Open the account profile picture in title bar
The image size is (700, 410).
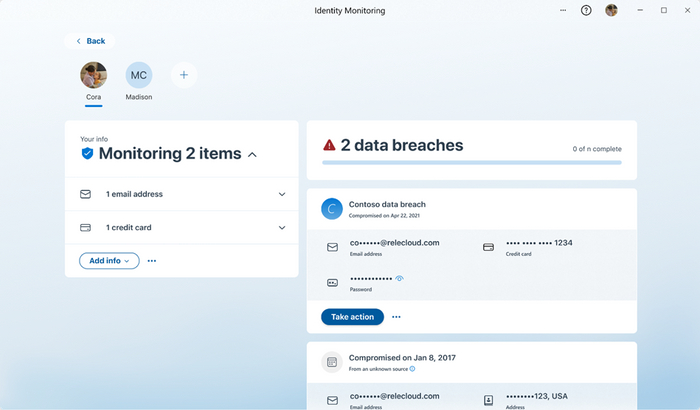coord(611,10)
